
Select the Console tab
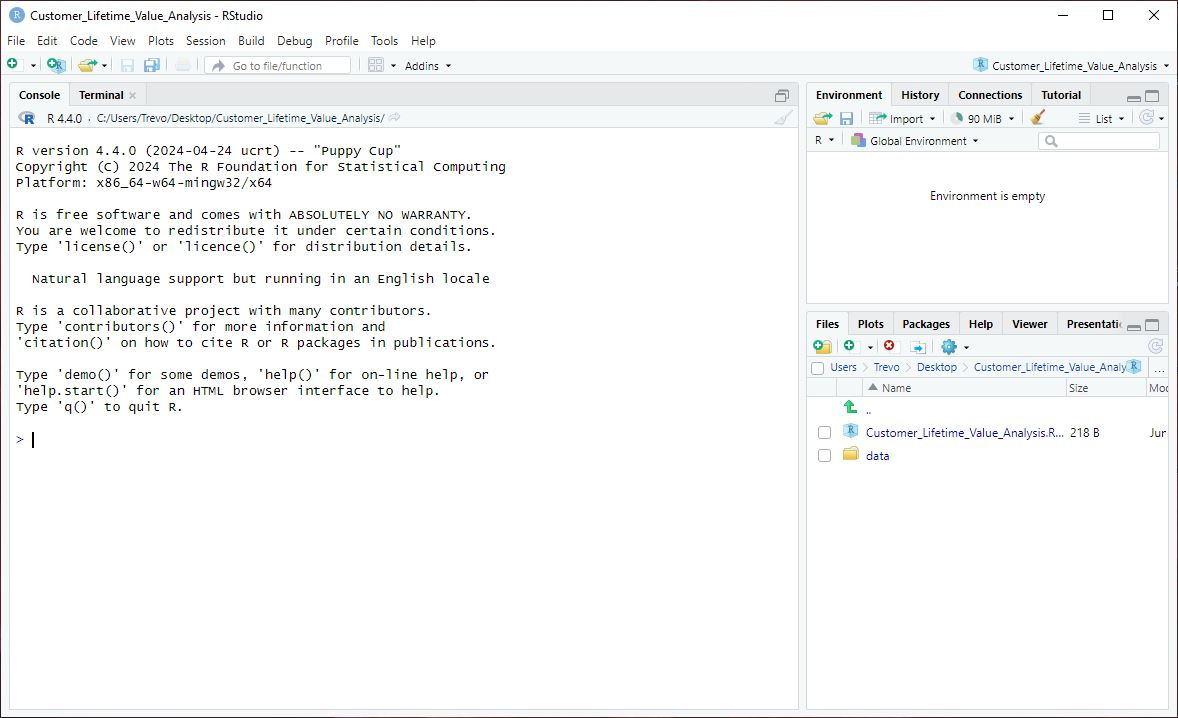tap(39, 95)
